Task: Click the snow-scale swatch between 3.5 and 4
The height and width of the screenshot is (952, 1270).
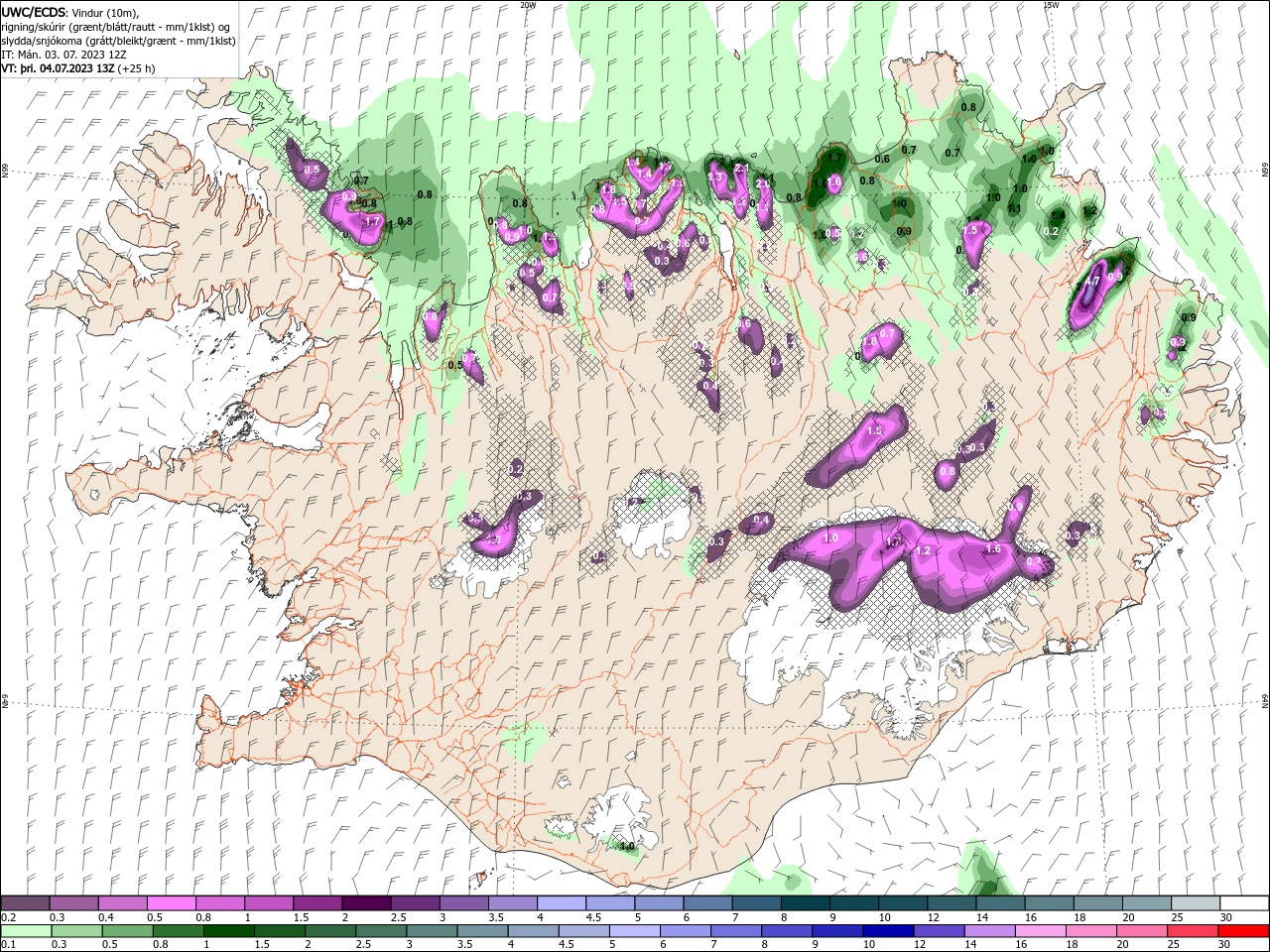Action: 512,903
